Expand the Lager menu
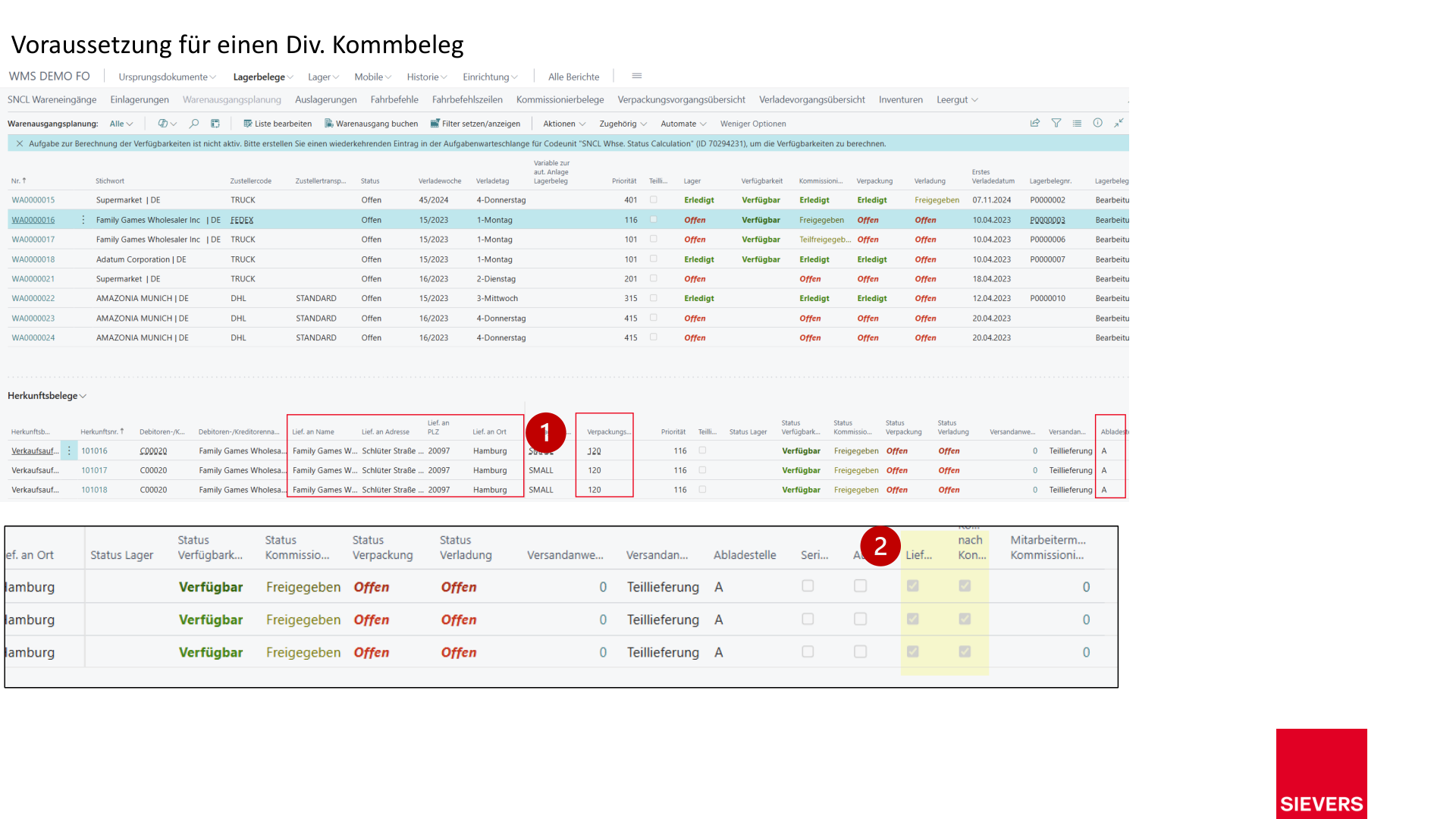Image resolution: width=1456 pixels, height=819 pixels. point(323,77)
